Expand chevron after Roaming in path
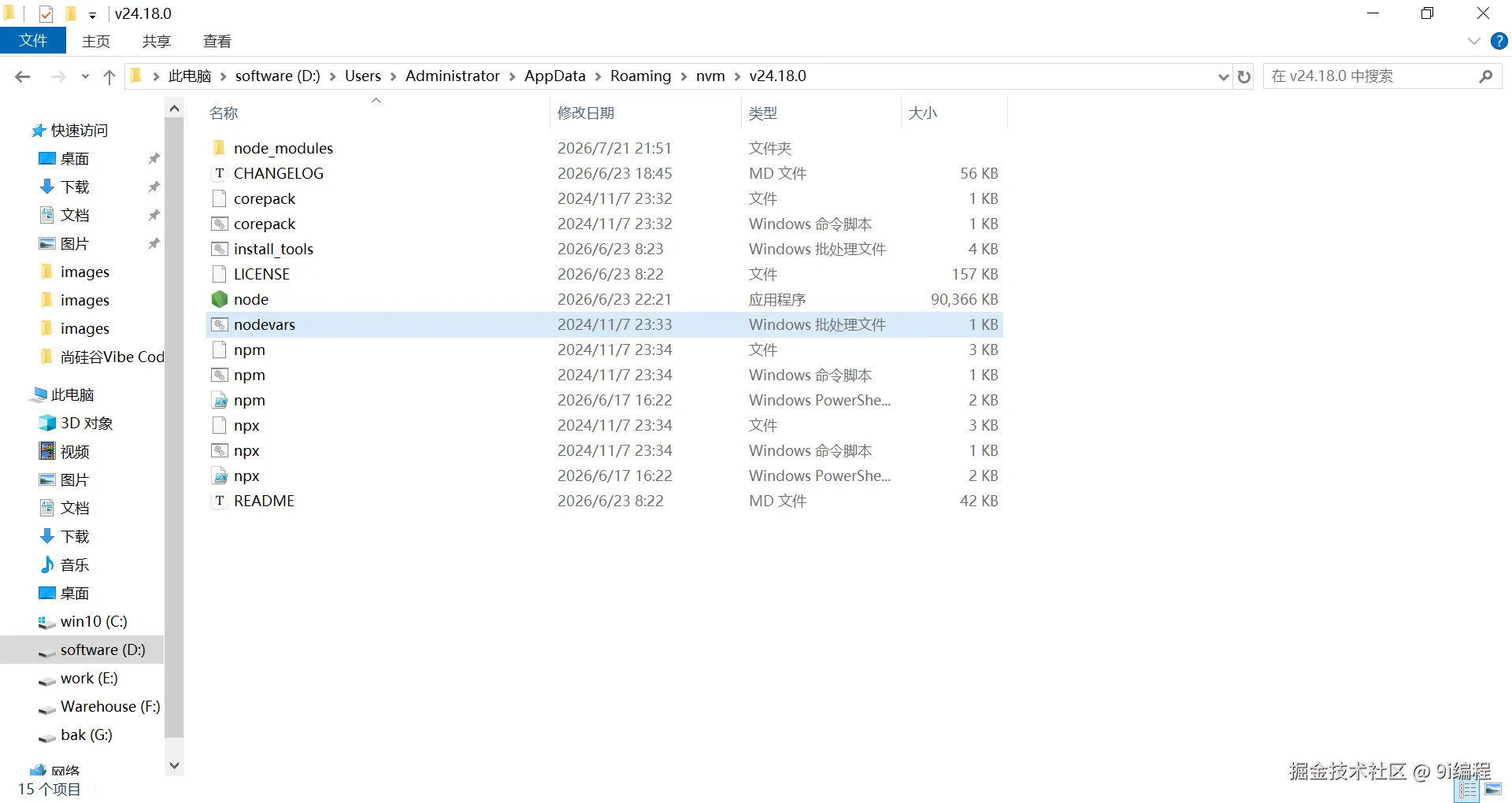Viewport: 1512px width, 803px height. click(x=684, y=76)
